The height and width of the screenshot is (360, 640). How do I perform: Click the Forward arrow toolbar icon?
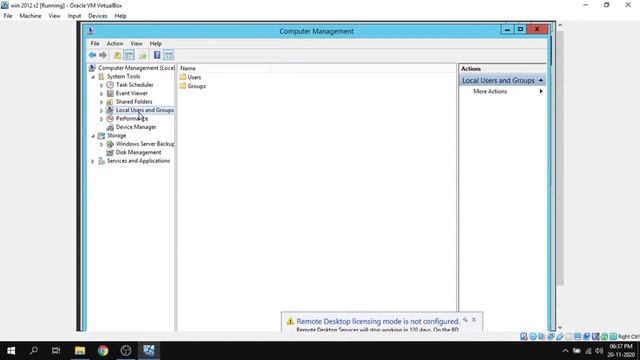pos(103,55)
